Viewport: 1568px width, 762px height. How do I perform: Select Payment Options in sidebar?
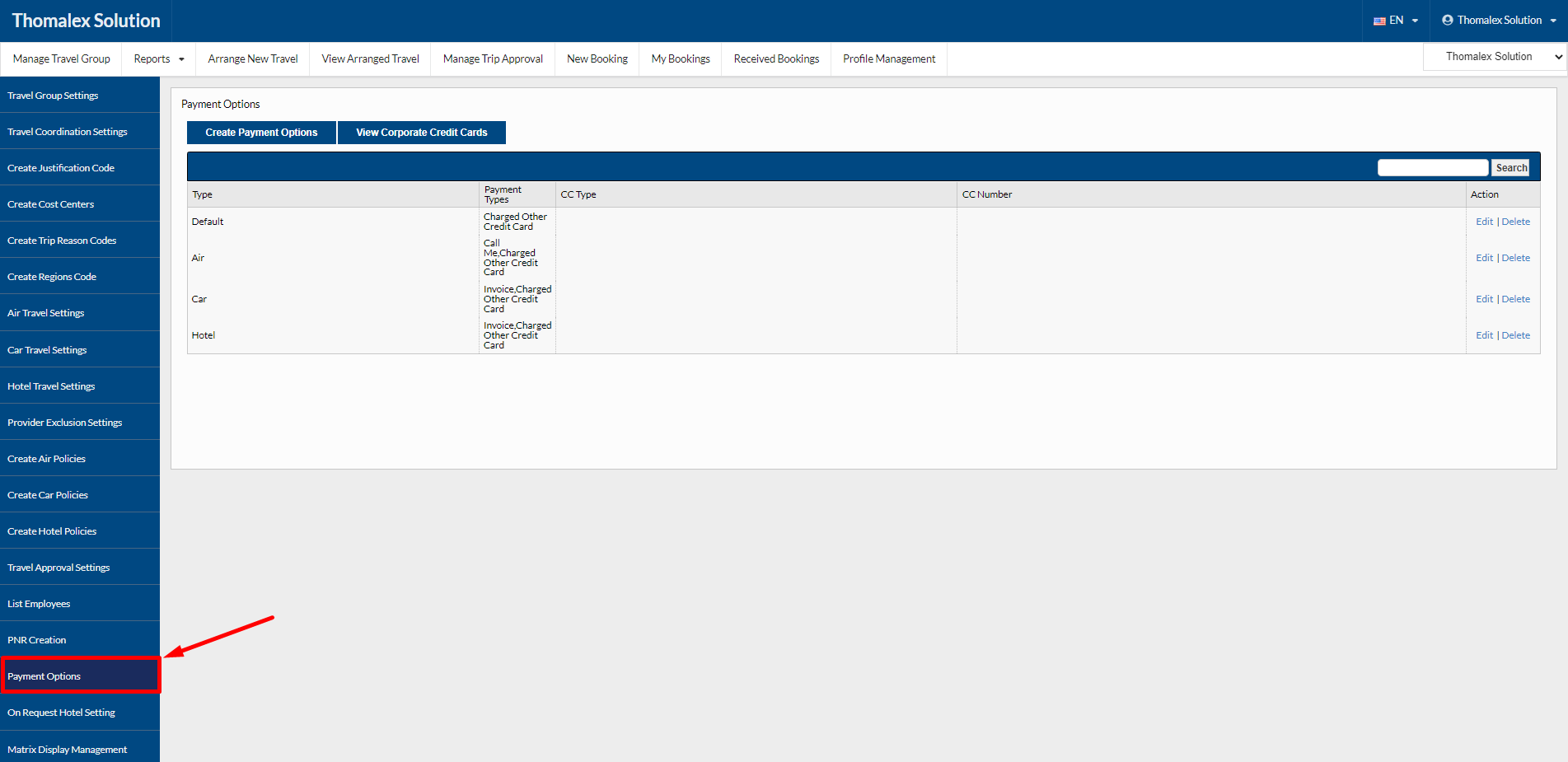pyautogui.click(x=80, y=676)
